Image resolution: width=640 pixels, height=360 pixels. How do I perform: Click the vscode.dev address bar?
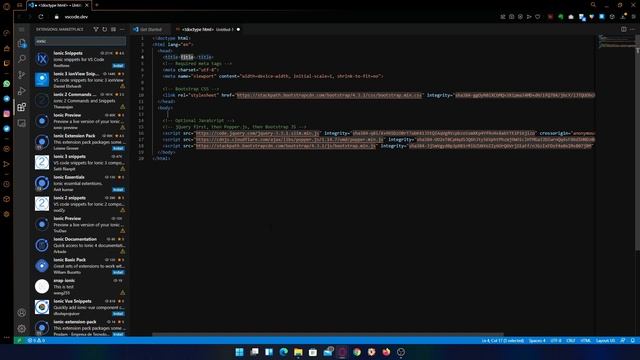click(x=76, y=17)
